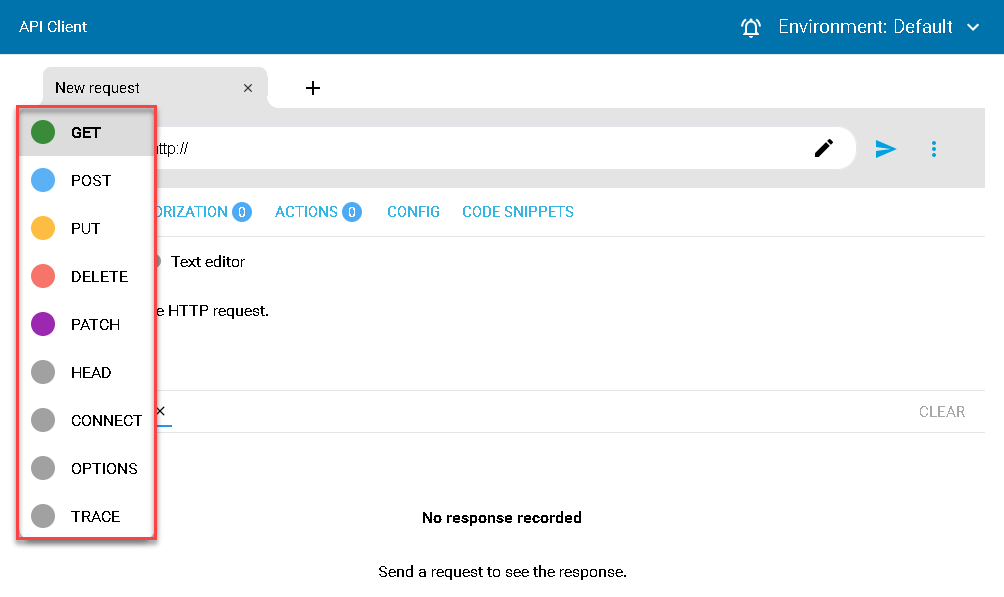Send the request with the arrow icon
Image resolution: width=1004 pixels, height=597 pixels.
pos(886,149)
